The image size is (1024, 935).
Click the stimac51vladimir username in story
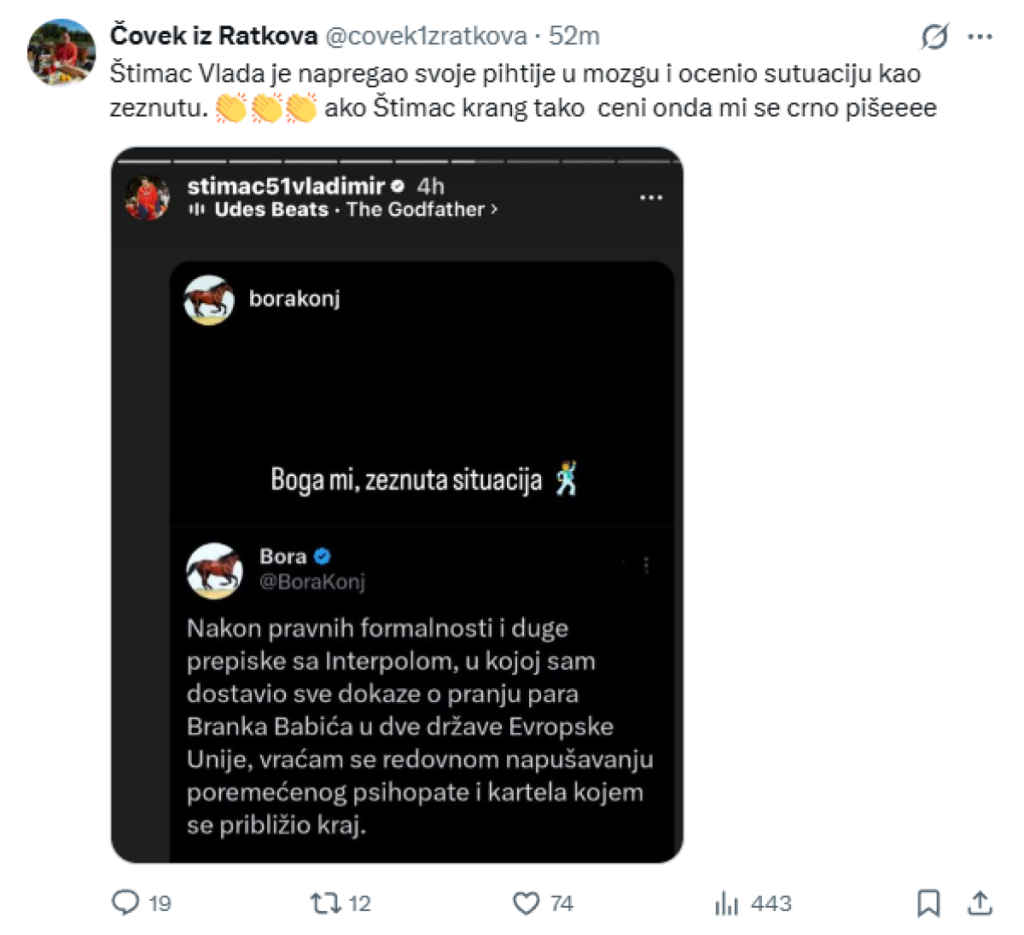click(285, 186)
